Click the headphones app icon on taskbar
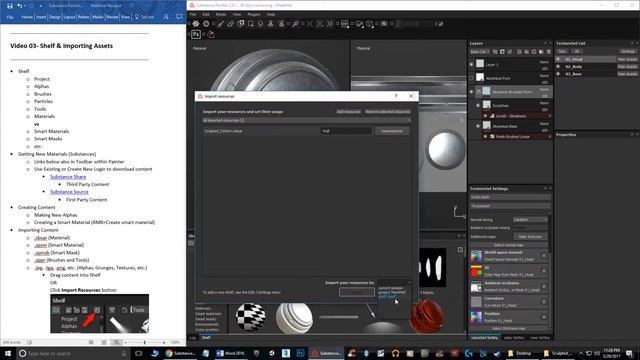 395,353
